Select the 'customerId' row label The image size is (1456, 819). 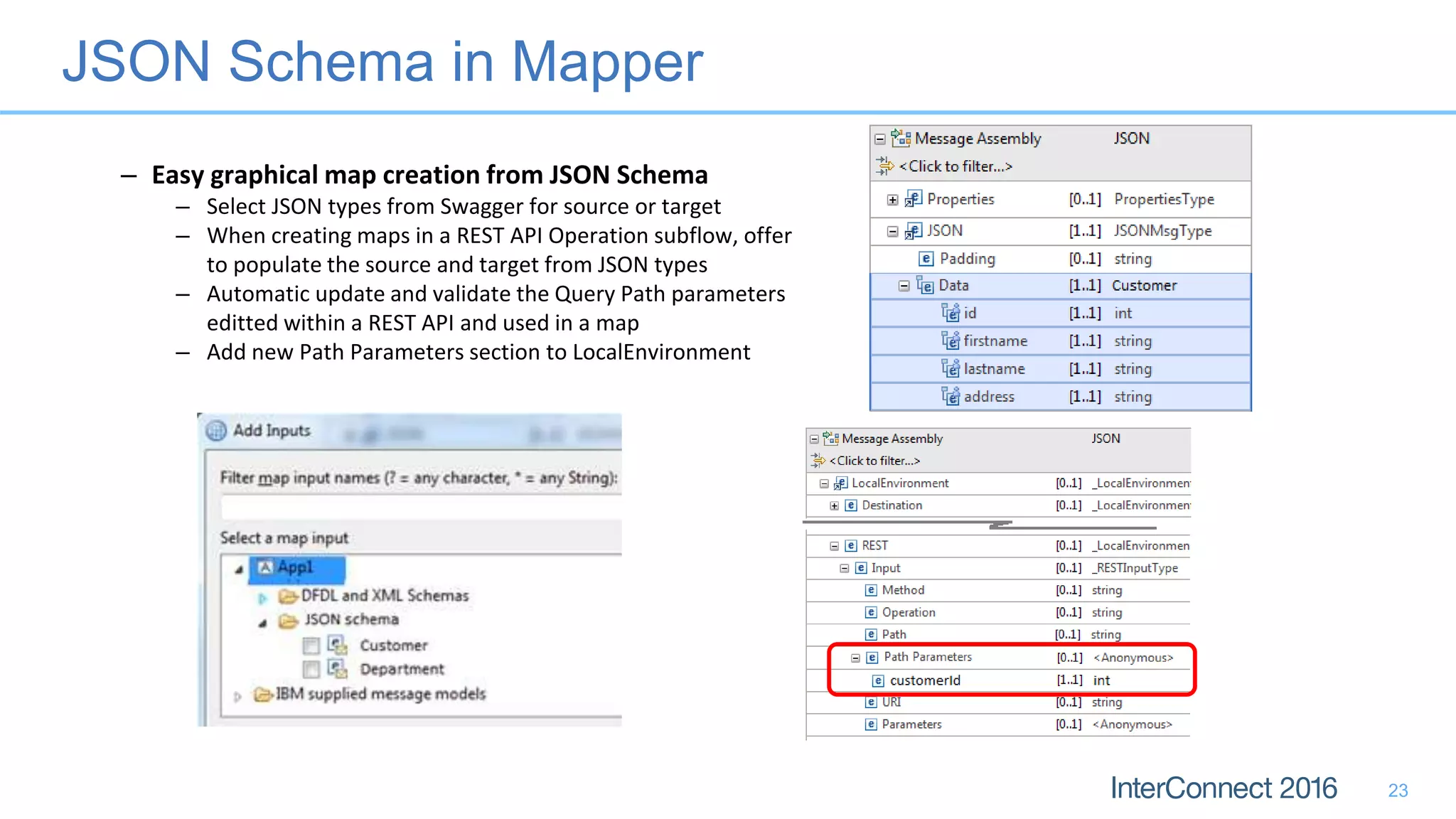[x=926, y=680]
